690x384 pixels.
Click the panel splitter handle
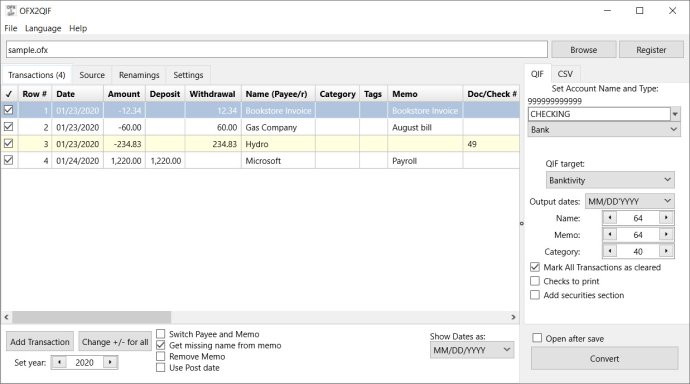click(522, 223)
